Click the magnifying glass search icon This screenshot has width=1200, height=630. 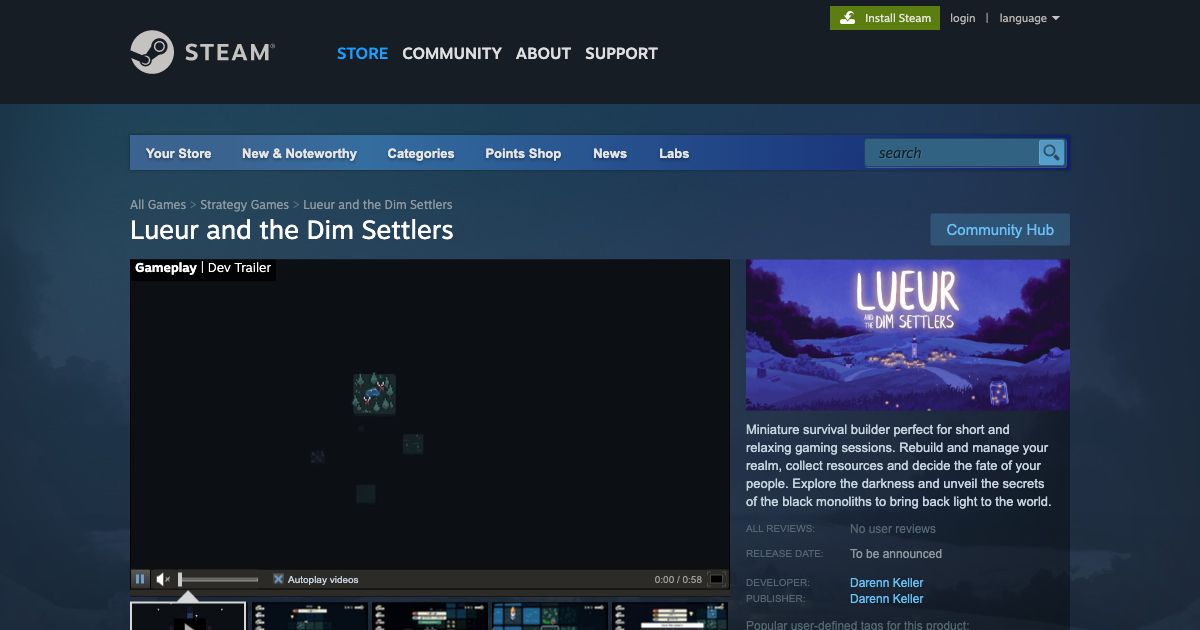pos(1051,152)
